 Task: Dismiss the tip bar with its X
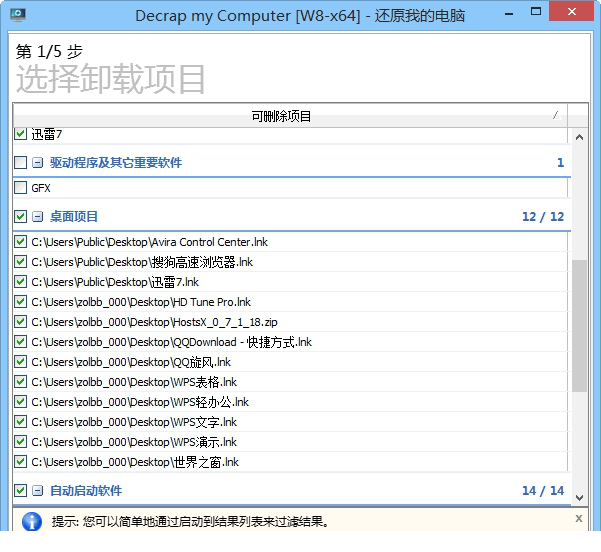click(x=579, y=519)
